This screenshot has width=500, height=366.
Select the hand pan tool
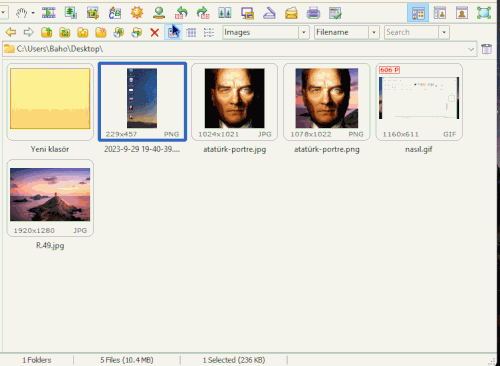click(x=22, y=13)
